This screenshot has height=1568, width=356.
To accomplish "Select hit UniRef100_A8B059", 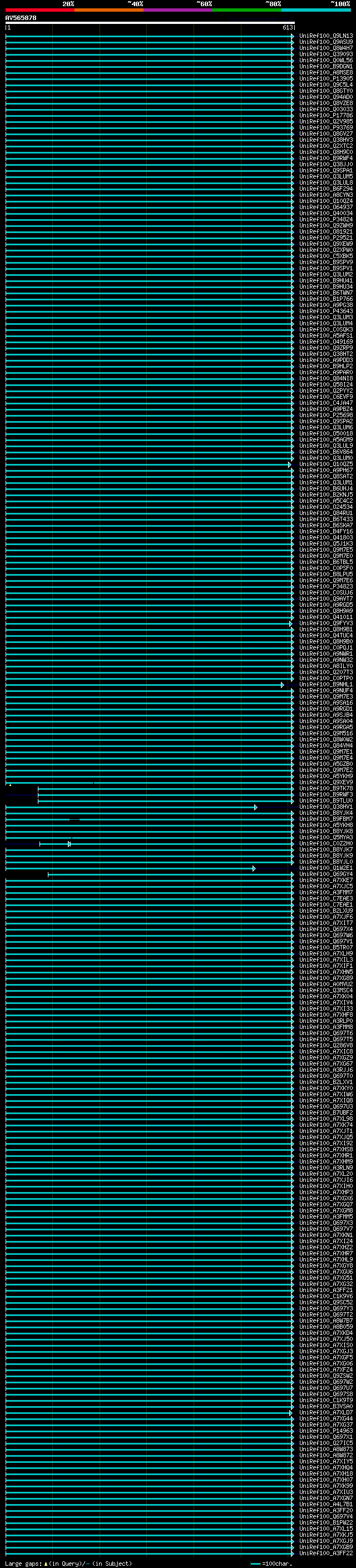I will 326,1327.
